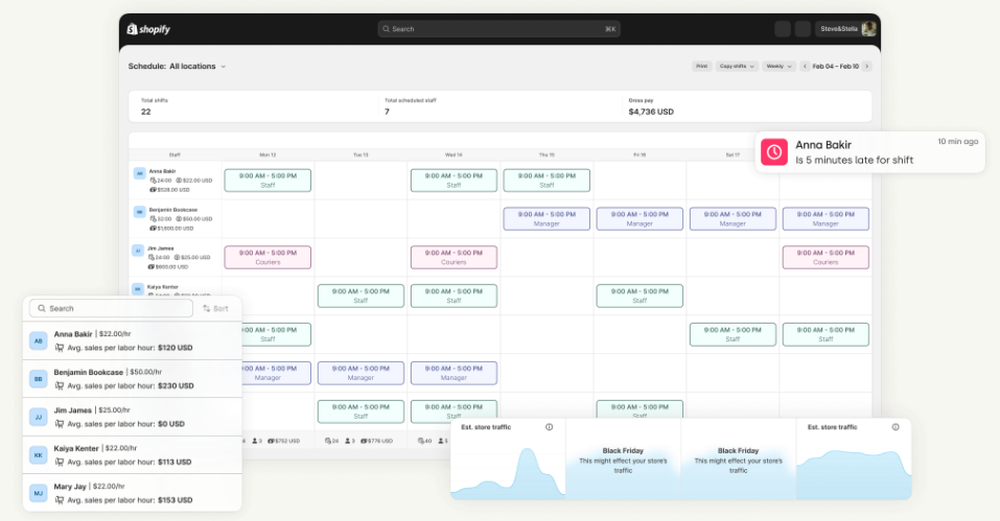Open the Weekly view dropdown
This screenshot has width=1000, height=521.
point(779,66)
